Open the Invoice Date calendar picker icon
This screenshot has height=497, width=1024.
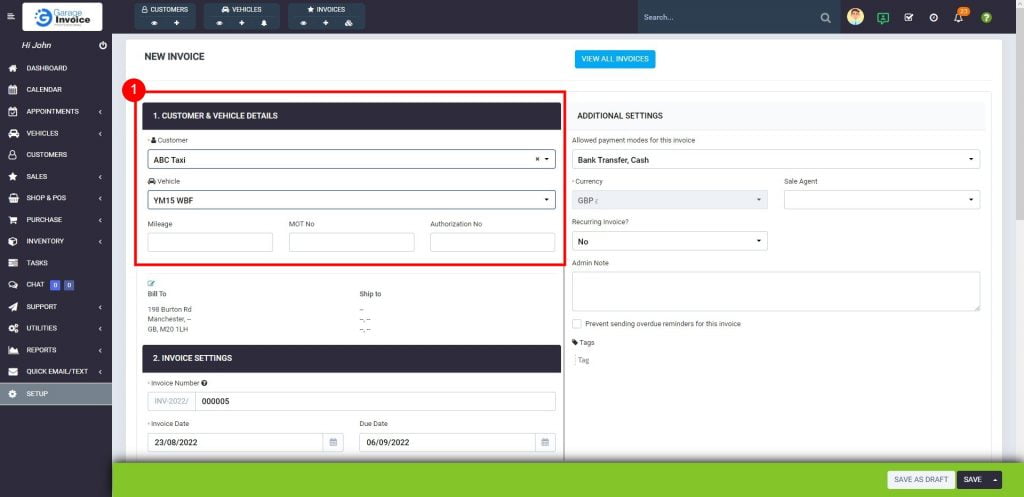coord(332,442)
